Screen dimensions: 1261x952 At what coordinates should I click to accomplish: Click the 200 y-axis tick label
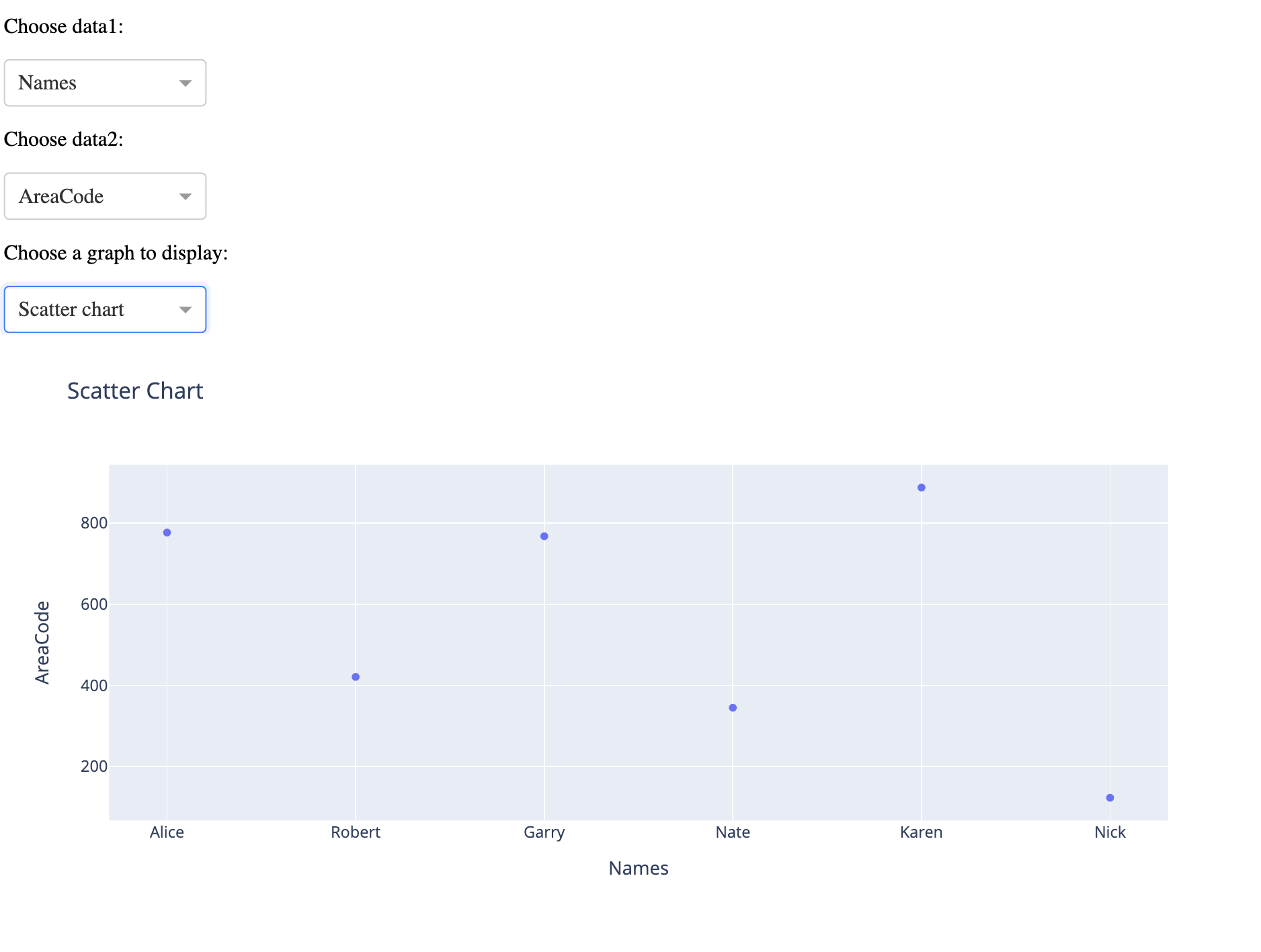point(94,766)
